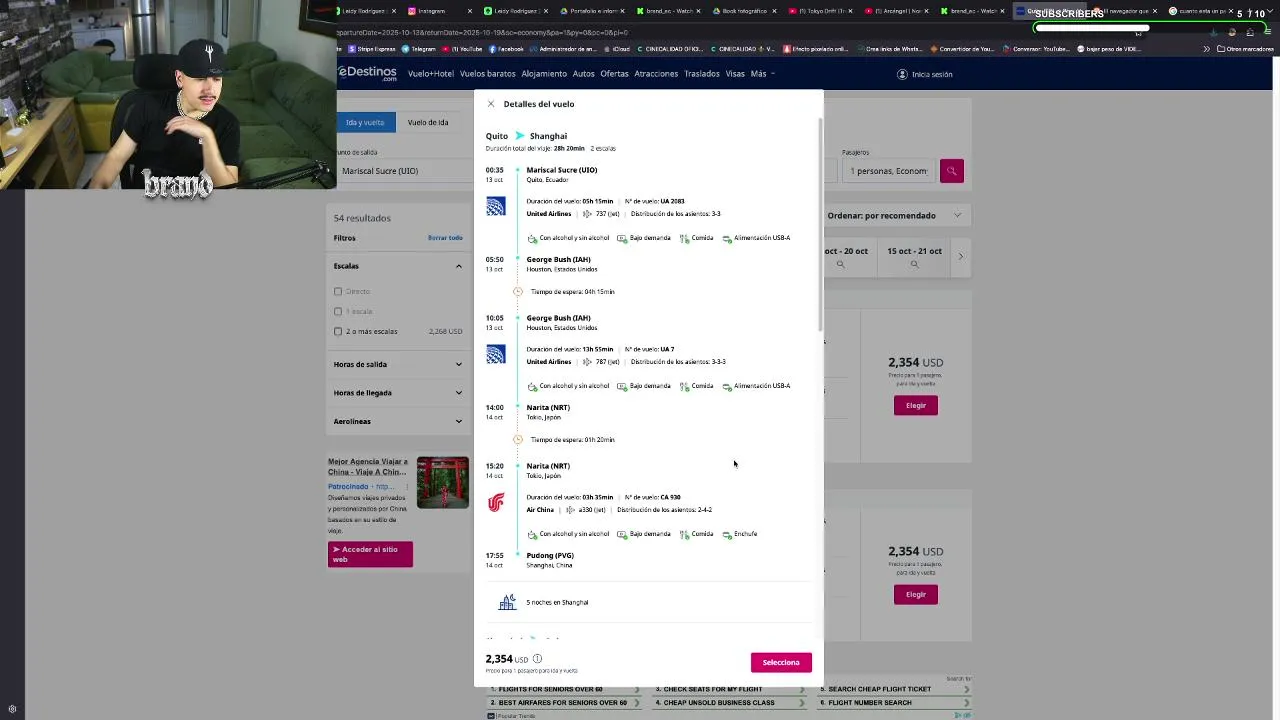Open the passengers selector 1 personas, Econom
This screenshot has width=1280, height=720.
[x=889, y=171]
